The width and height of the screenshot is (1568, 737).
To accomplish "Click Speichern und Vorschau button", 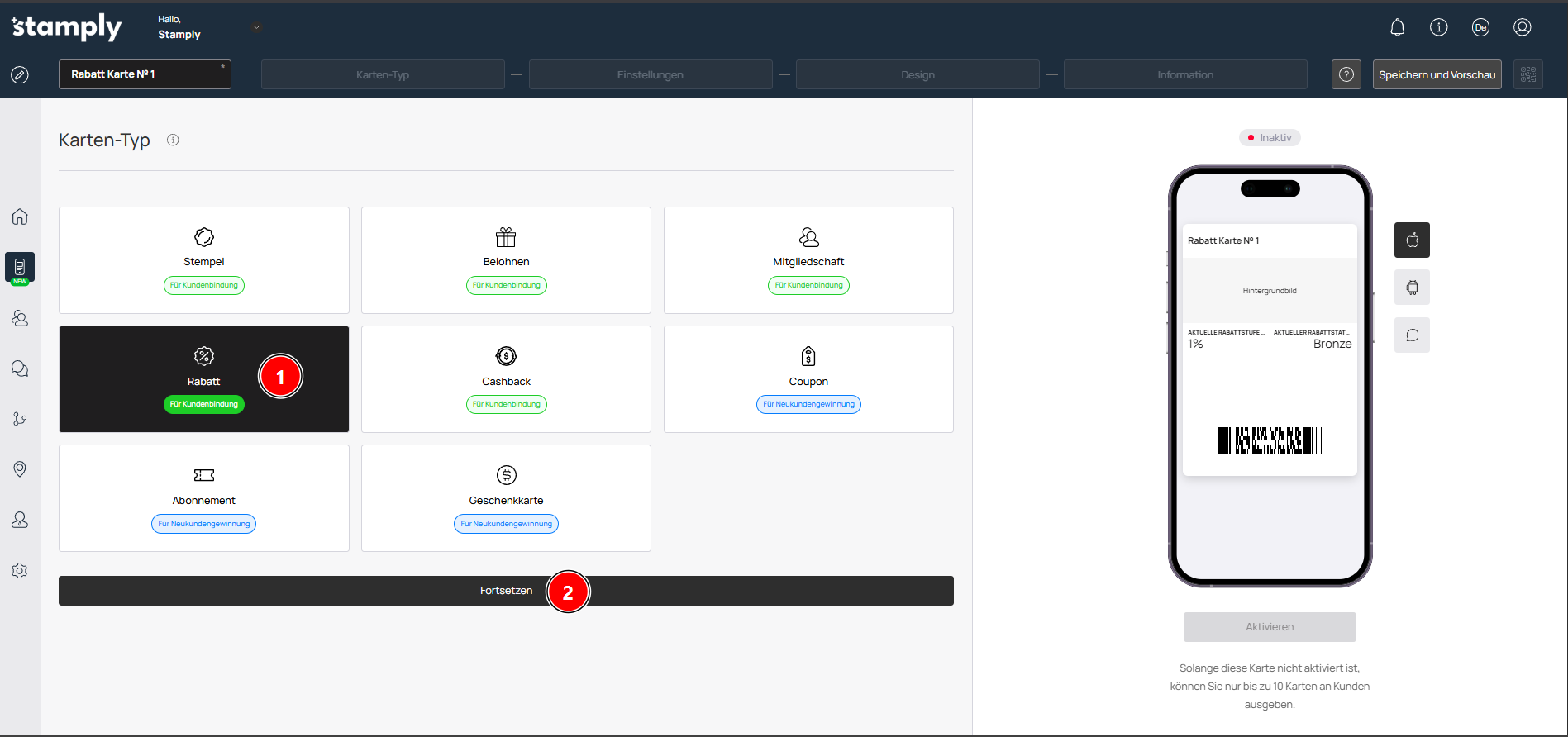I will coord(1436,74).
